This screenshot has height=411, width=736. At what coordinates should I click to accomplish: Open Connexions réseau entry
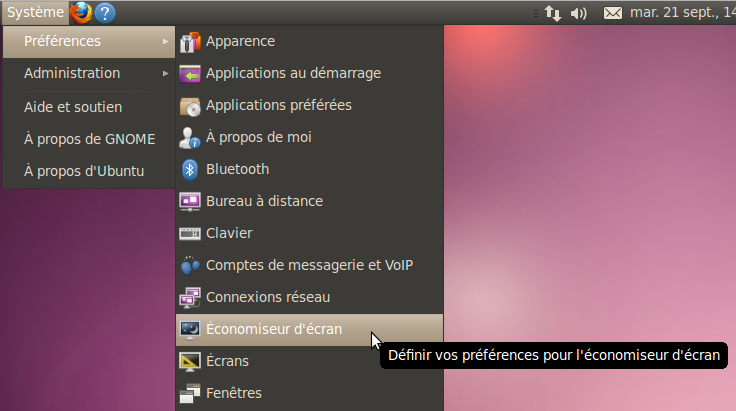click(309, 297)
